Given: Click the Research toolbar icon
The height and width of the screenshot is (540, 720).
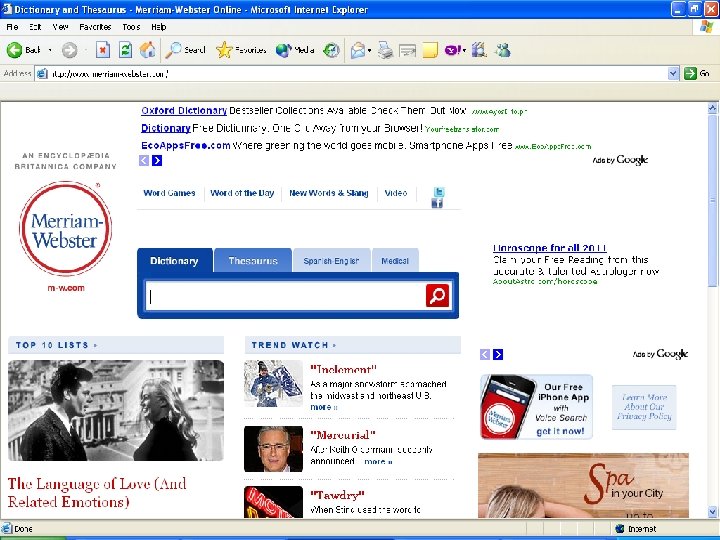Looking at the screenshot, I should (x=479, y=50).
